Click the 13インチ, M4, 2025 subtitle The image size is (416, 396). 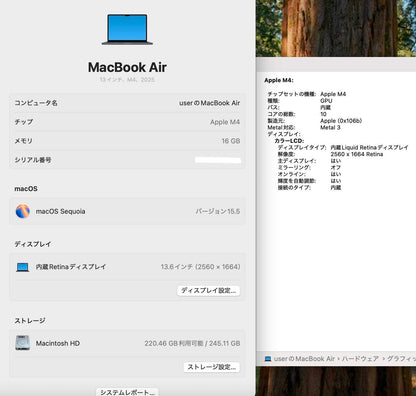point(127,80)
